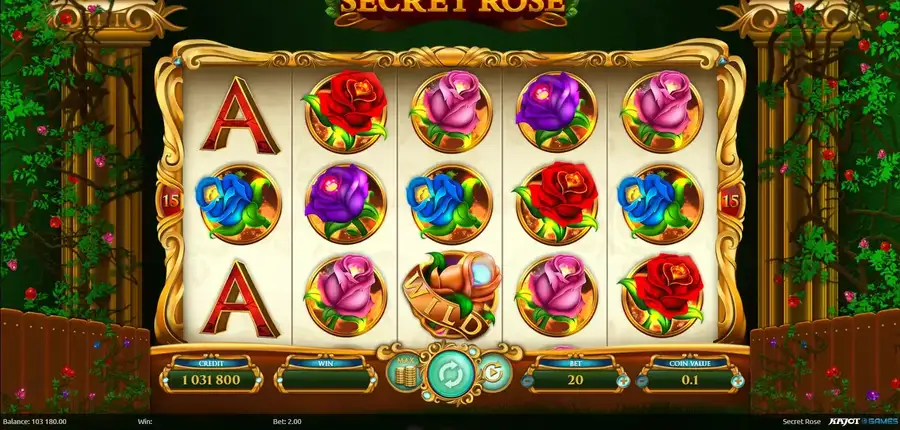Click the blue rose on first reel
This screenshot has width=900, height=430.
(238, 204)
